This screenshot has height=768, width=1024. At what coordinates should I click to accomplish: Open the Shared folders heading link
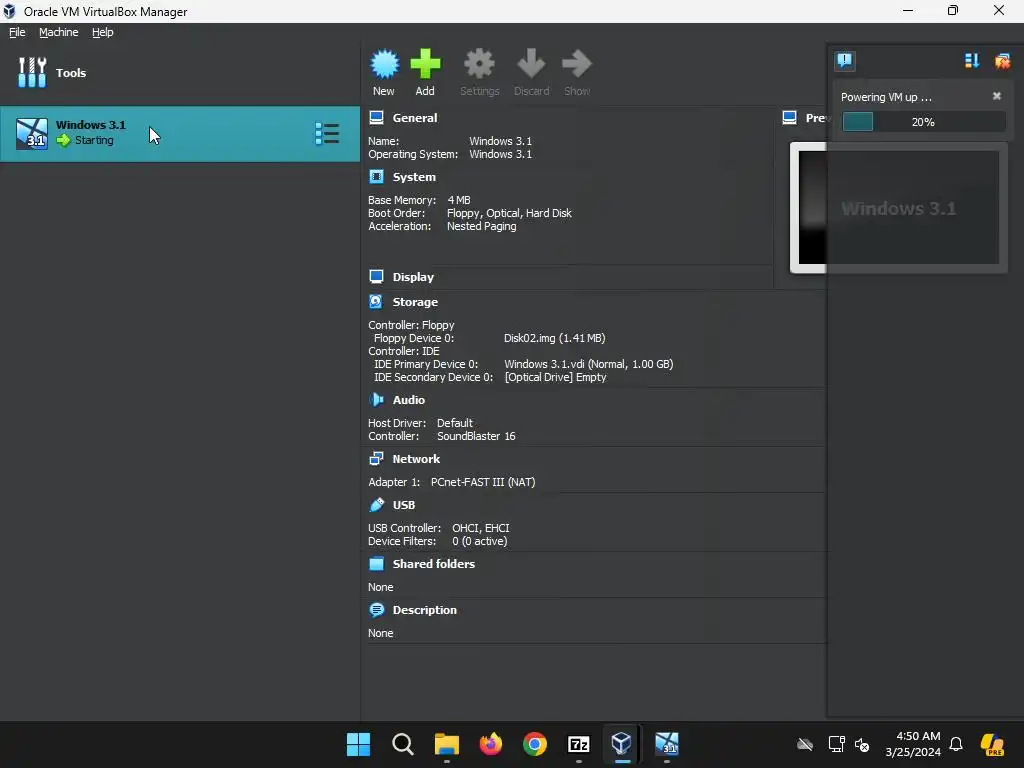point(434,564)
